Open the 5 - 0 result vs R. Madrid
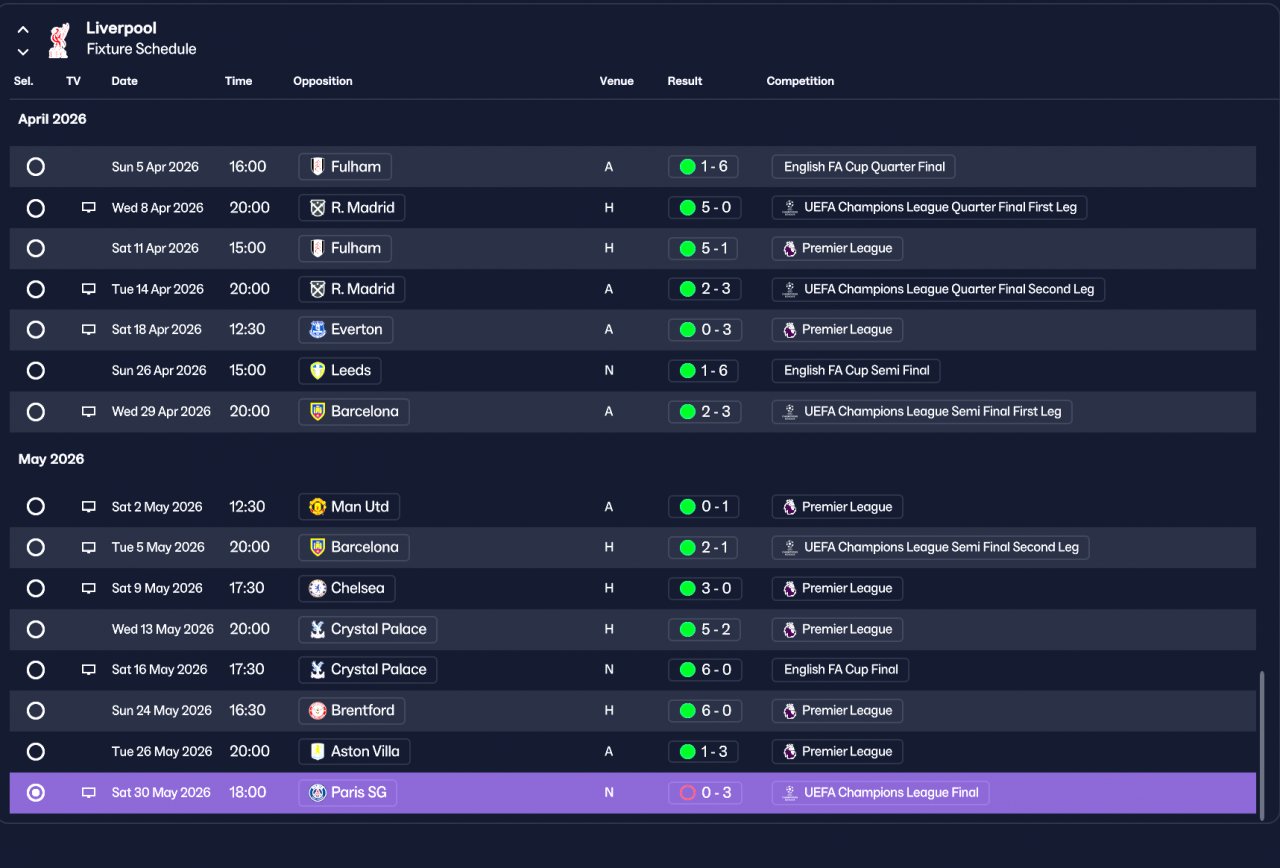Viewport: 1280px width, 868px height. coord(705,208)
